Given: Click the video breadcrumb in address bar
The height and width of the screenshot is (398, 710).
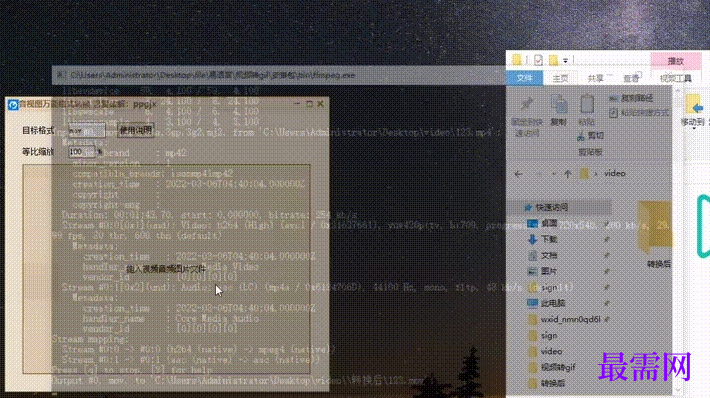Looking at the screenshot, I should [614, 173].
